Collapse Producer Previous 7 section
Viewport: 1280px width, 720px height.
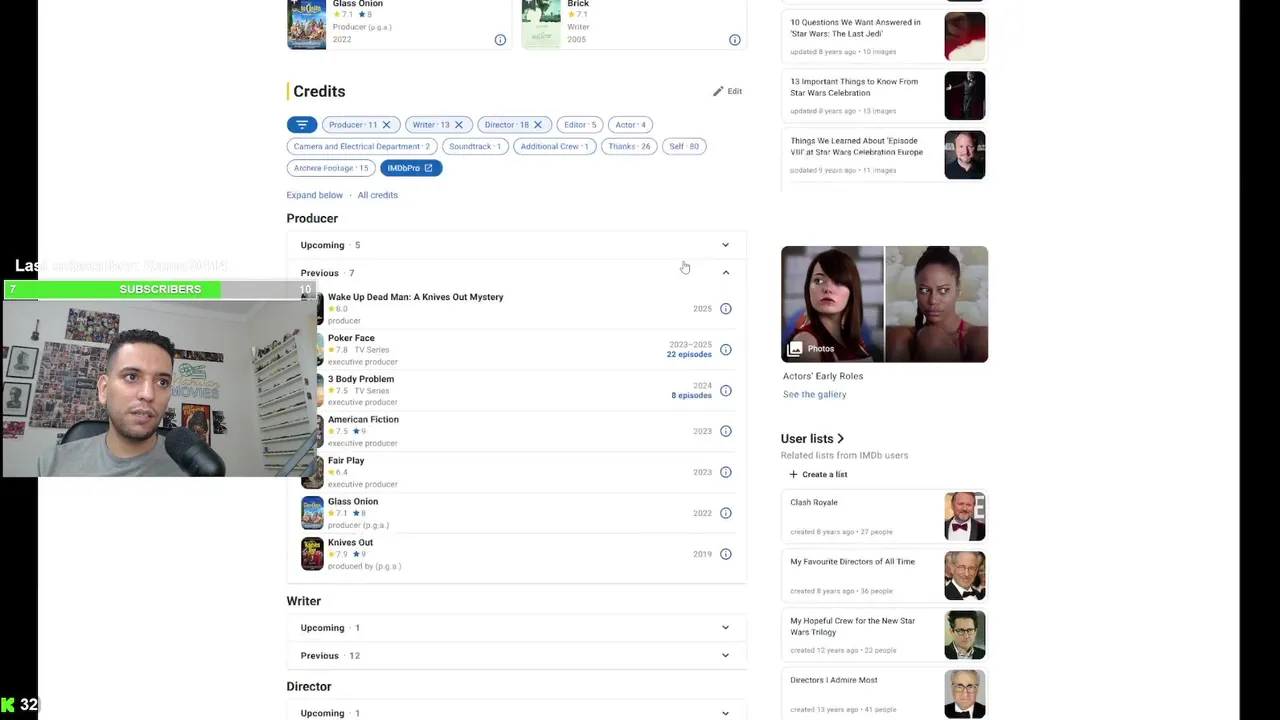pyautogui.click(x=516, y=273)
